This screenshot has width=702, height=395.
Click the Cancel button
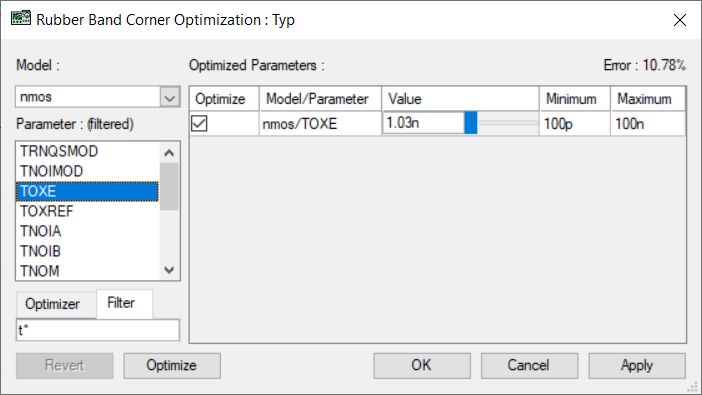point(529,365)
